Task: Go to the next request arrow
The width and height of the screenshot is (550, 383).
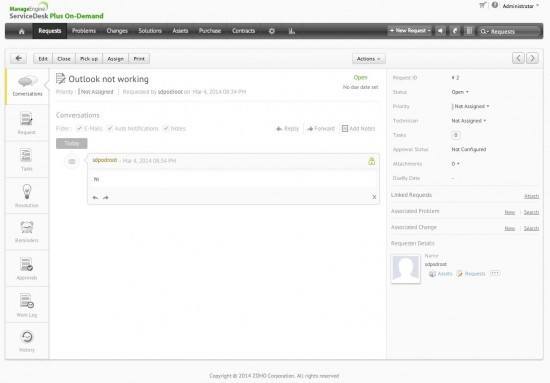Action: pyautogui.click(x=532, y=58)
